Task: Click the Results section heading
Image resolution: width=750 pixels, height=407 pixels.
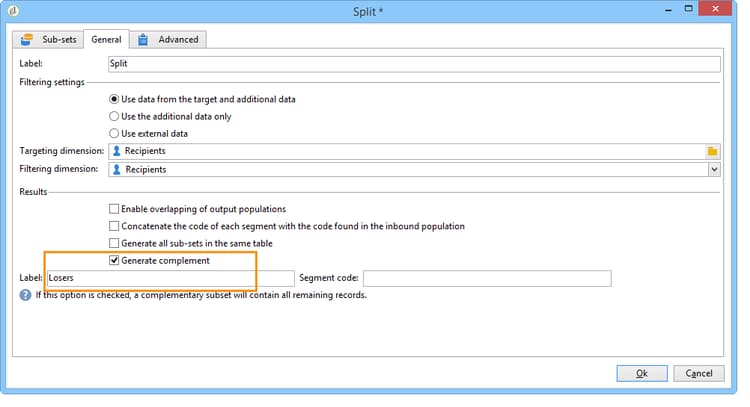Action: (x=33, y=192)
